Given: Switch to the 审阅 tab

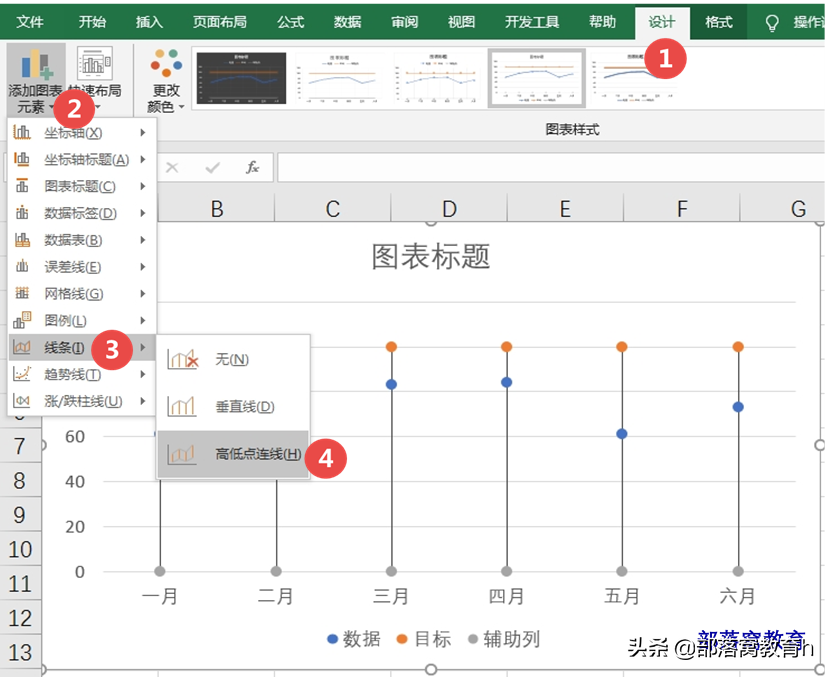Looking at the screenshot, I should [404, 22].
